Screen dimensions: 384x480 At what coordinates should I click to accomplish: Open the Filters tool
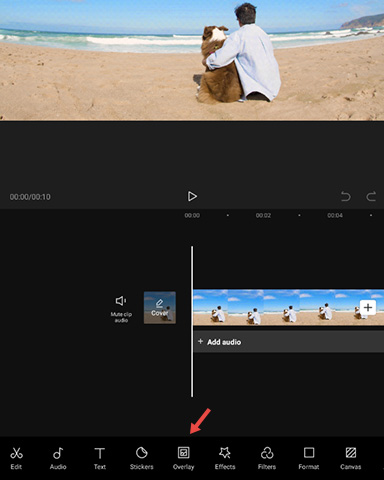pyautogui.click(x=267, y=458)
